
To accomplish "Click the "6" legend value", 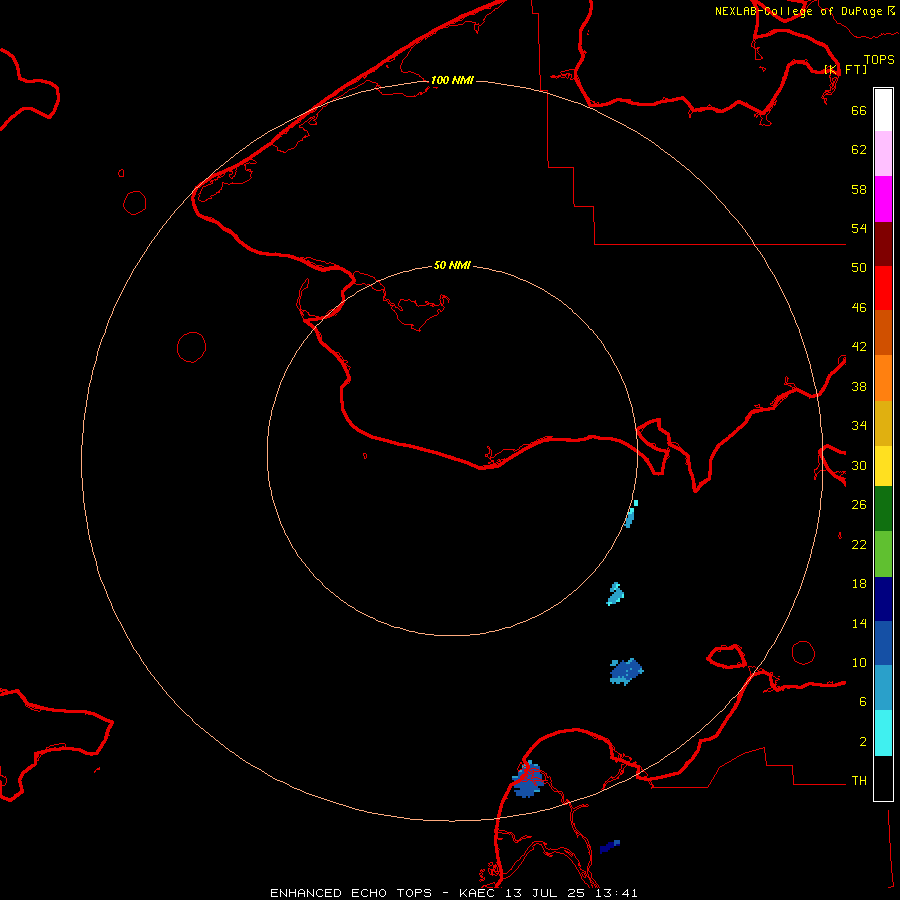I will pyautogui.click(x=863, y=702).
